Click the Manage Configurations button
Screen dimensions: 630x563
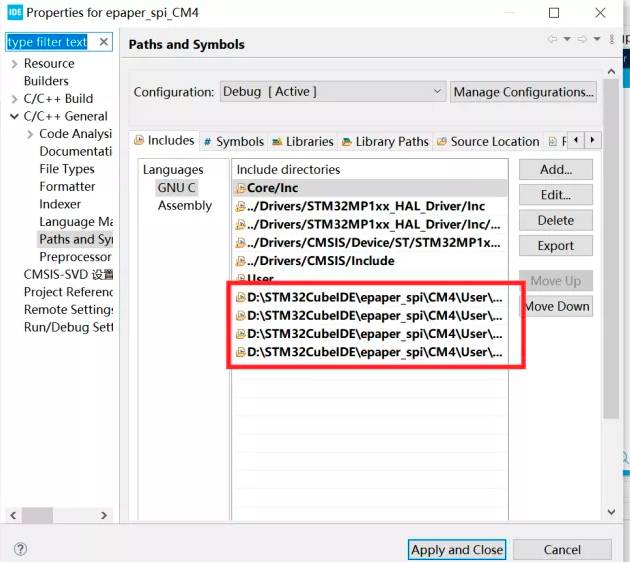pos(523,92)
